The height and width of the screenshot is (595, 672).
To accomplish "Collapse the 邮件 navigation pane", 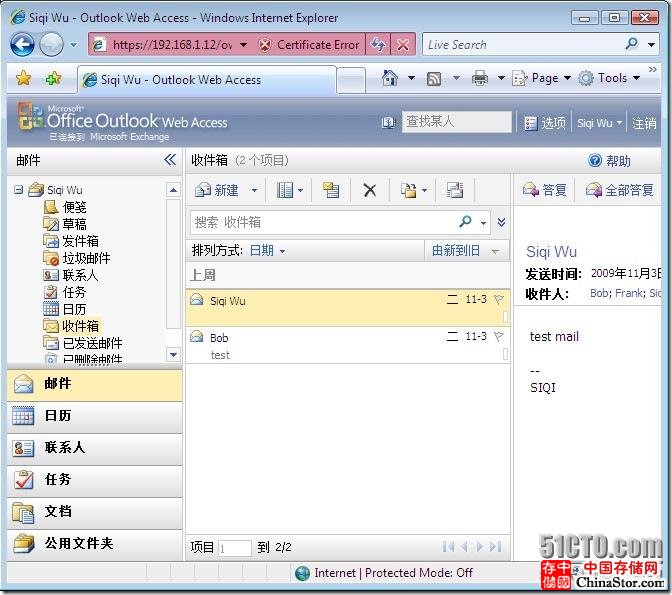I will (170, 160).
